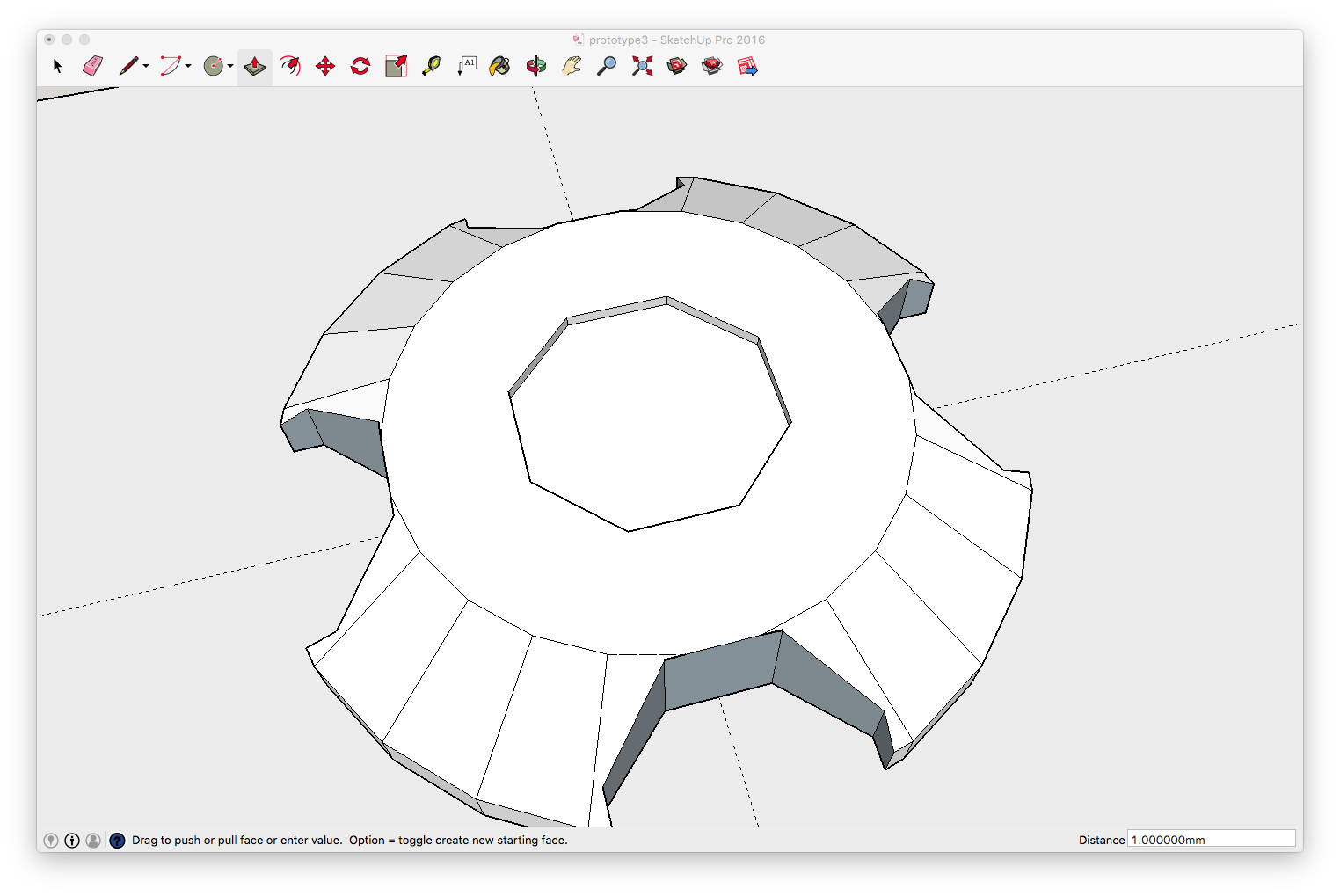Image resolution: width=1340 pixels, height=896 pixels.
Task: Choose the Eraser tool
Action: tap(93, 66)
